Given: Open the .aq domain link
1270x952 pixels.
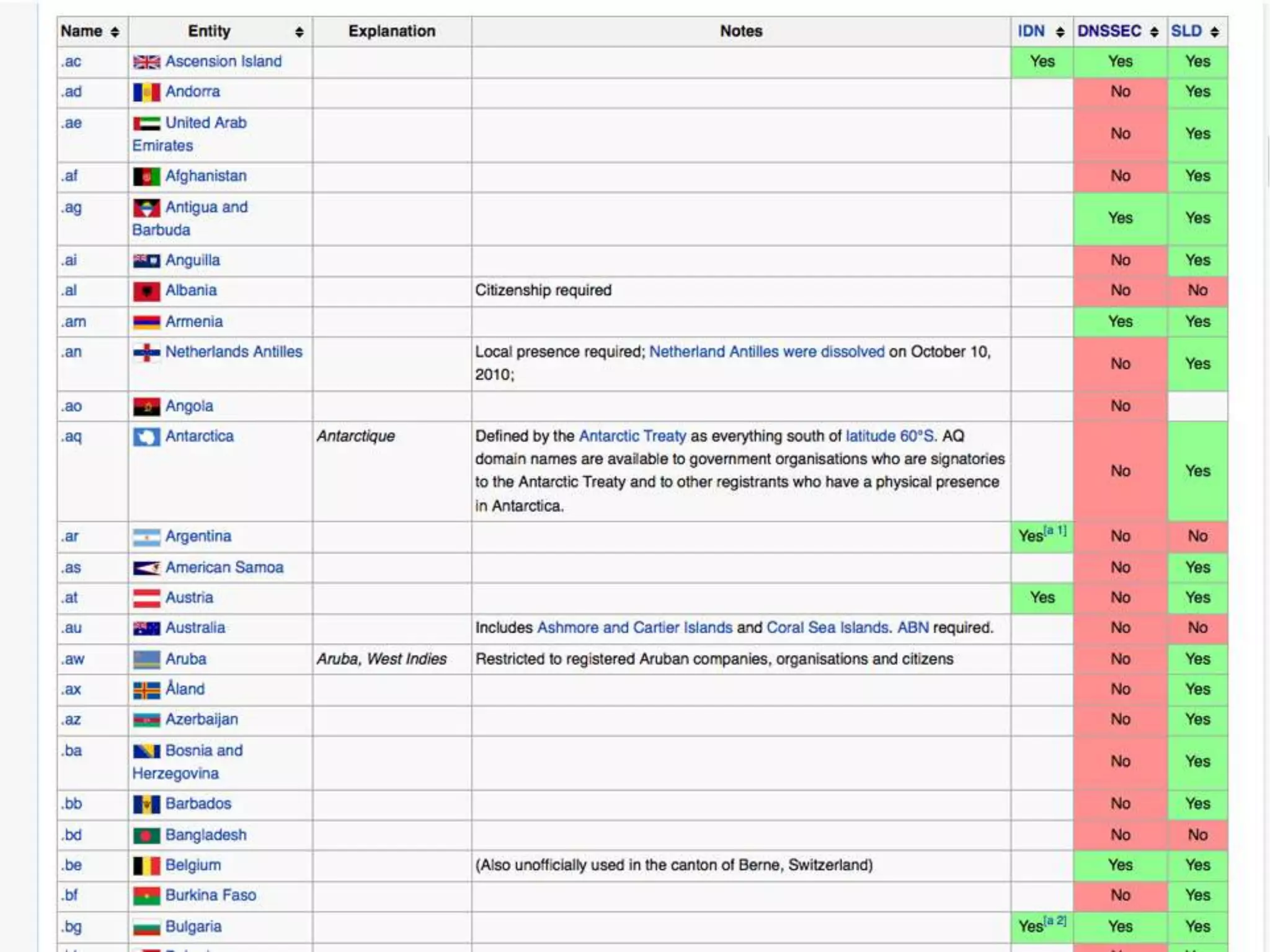Looking at the screenshot, I should 72,436.
